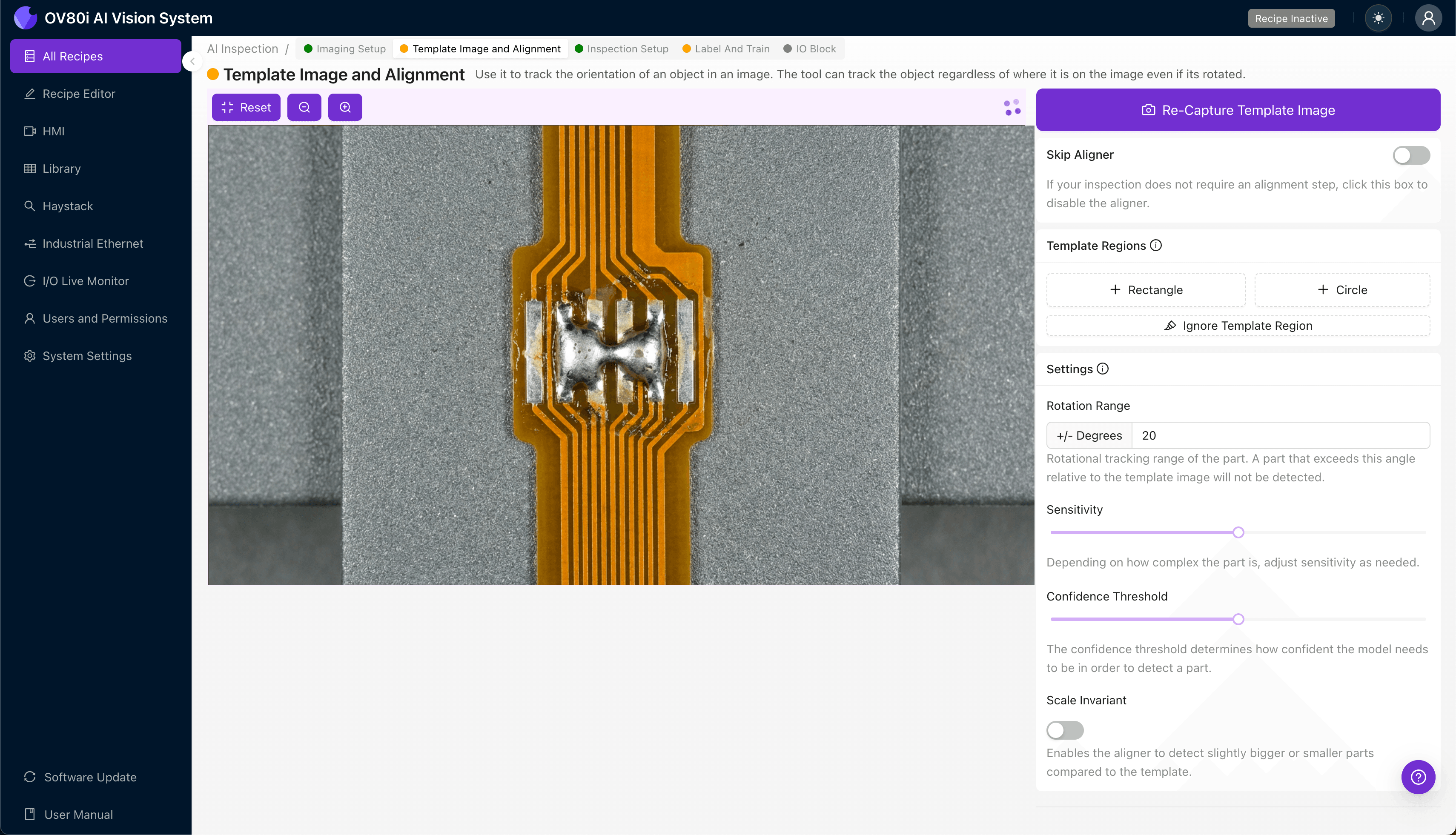Viewport: 1456px width, 835px height.
Task: Click Re-Capture Template Image button
Action: 1238,110
